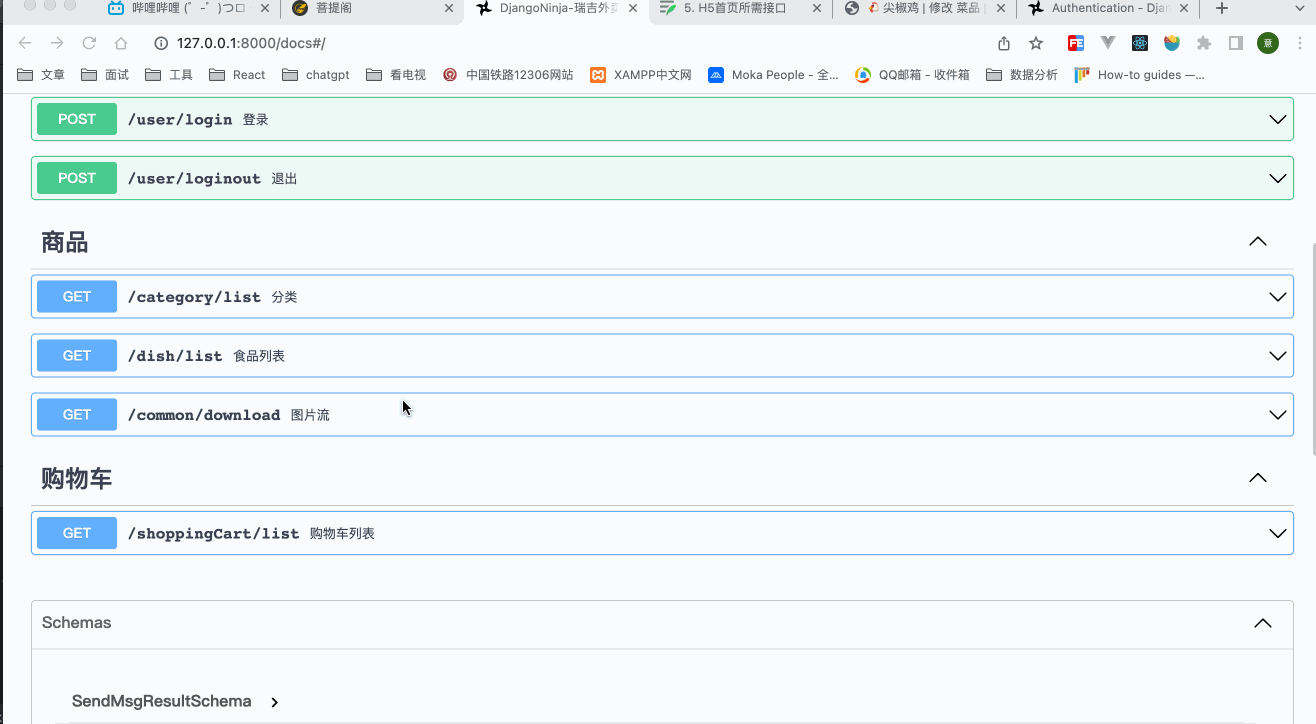Close the H5首页所需接口 tab
This screenshot has width=1316, height=724.
click(816, 8)
